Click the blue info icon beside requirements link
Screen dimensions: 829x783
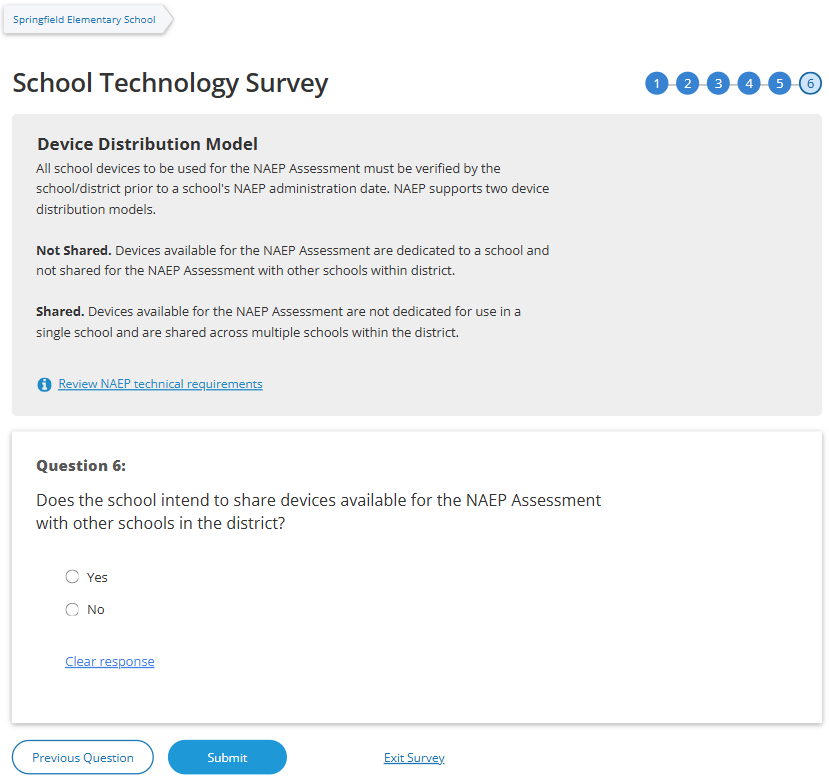[x=44, y=385]
